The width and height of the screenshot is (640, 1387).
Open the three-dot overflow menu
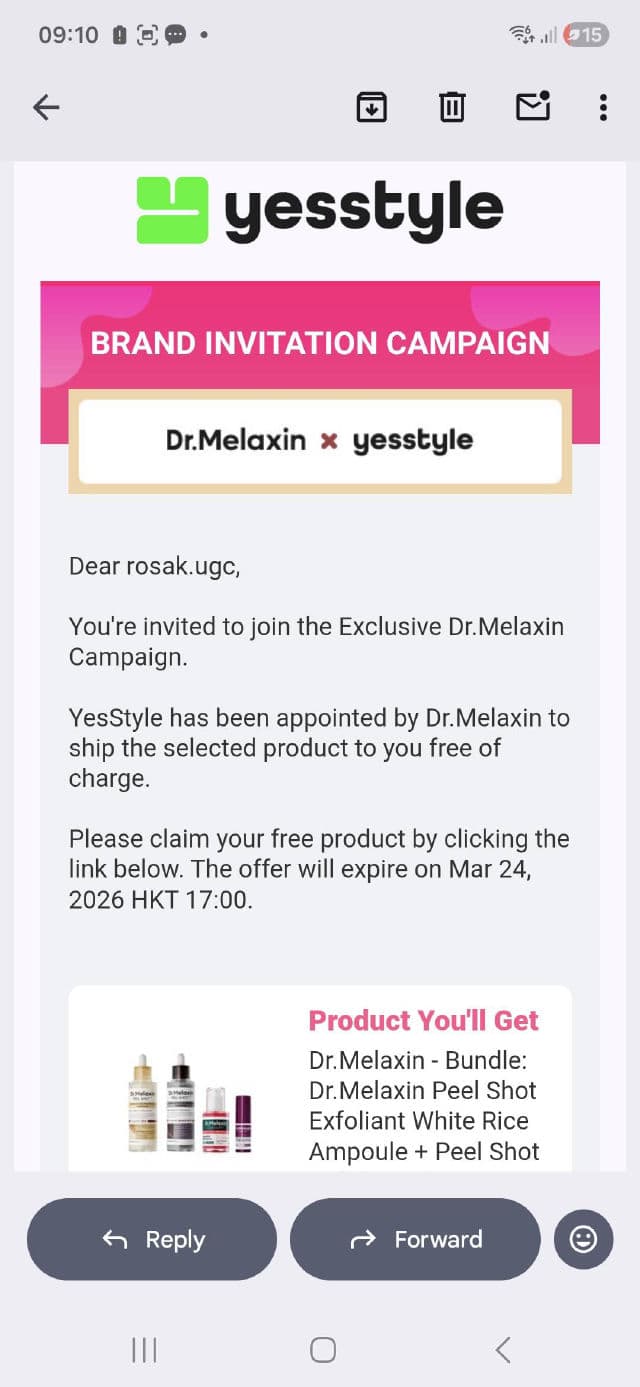click(x=603, y=107)
